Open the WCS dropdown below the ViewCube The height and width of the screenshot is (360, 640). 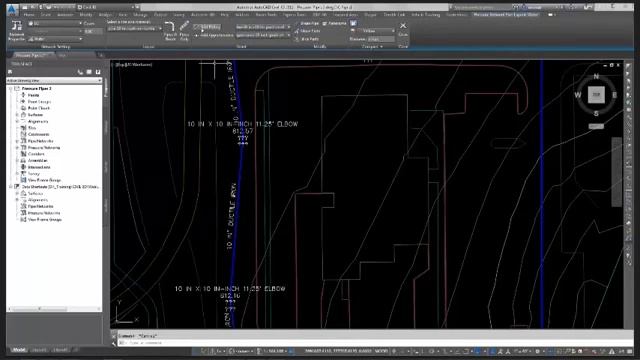(x=596, y=127)
